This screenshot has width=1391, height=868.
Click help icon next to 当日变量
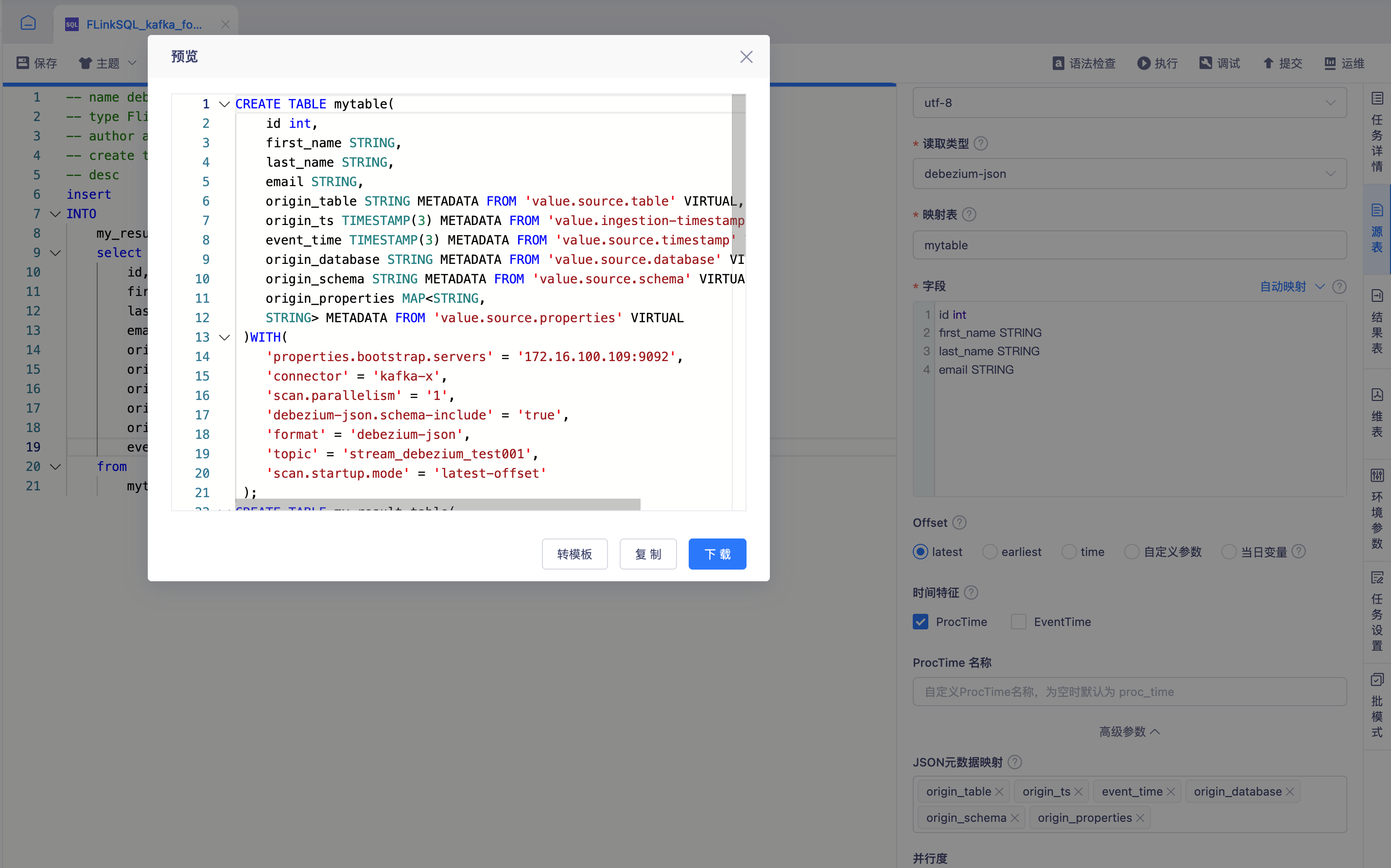[1299, 551]
